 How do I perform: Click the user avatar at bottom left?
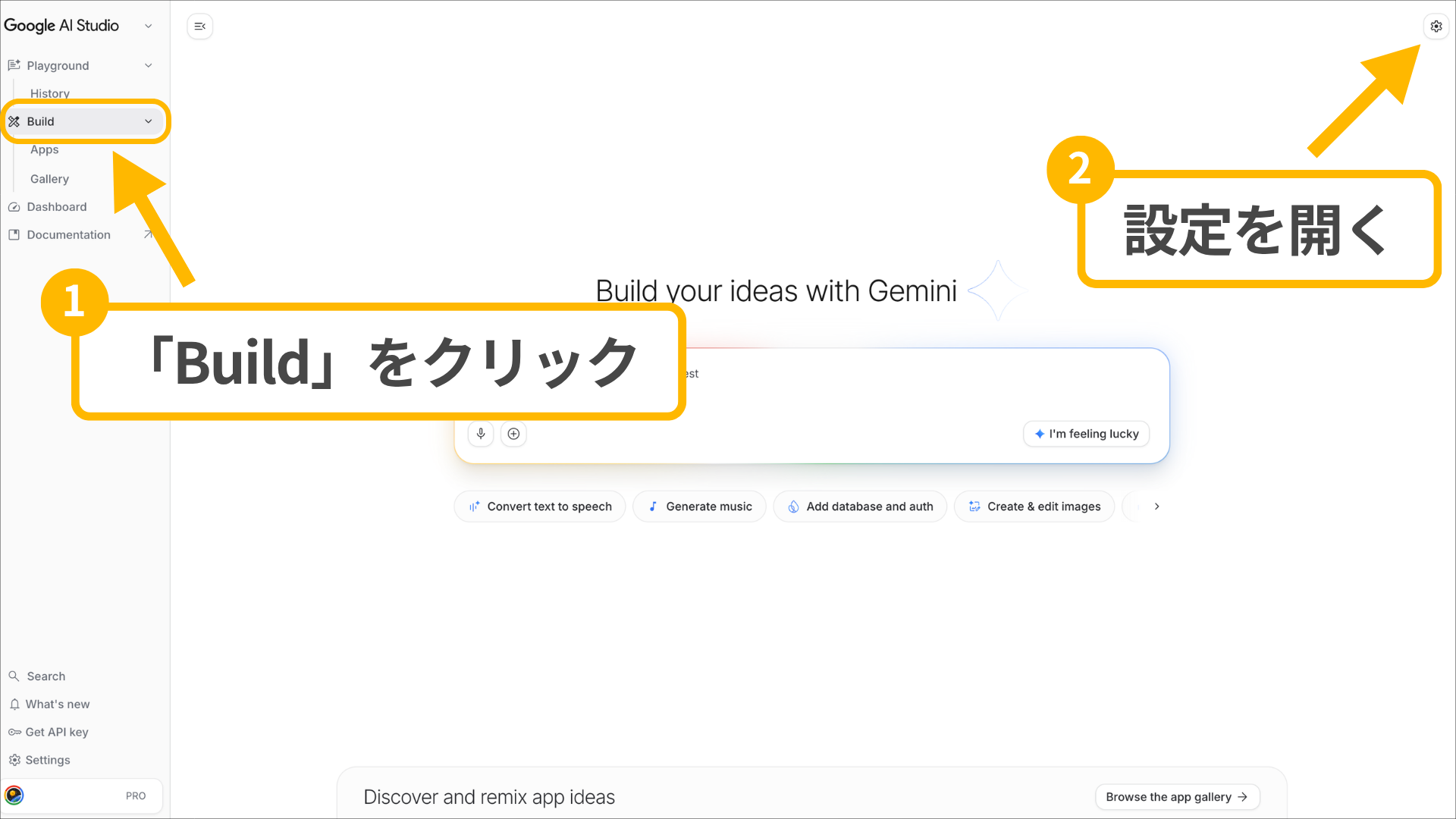coord(14,795)
